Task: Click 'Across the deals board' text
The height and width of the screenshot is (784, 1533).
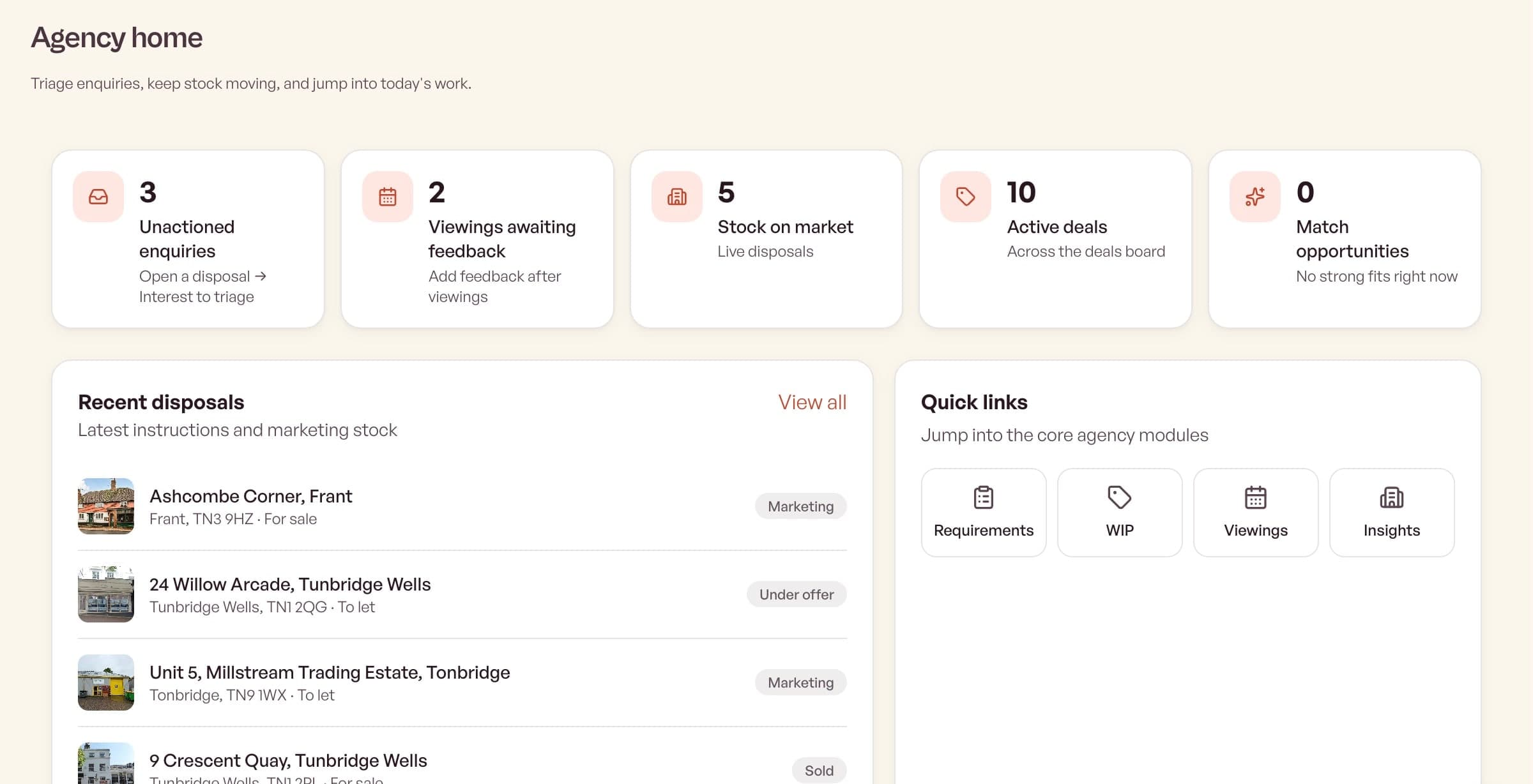Action: (1086, 252)
